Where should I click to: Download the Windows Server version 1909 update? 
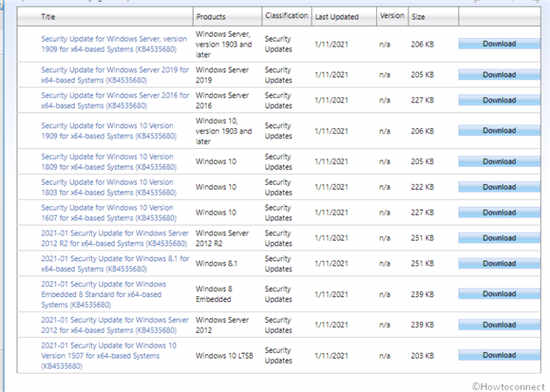pyautogui.click(x=499, y=44)
